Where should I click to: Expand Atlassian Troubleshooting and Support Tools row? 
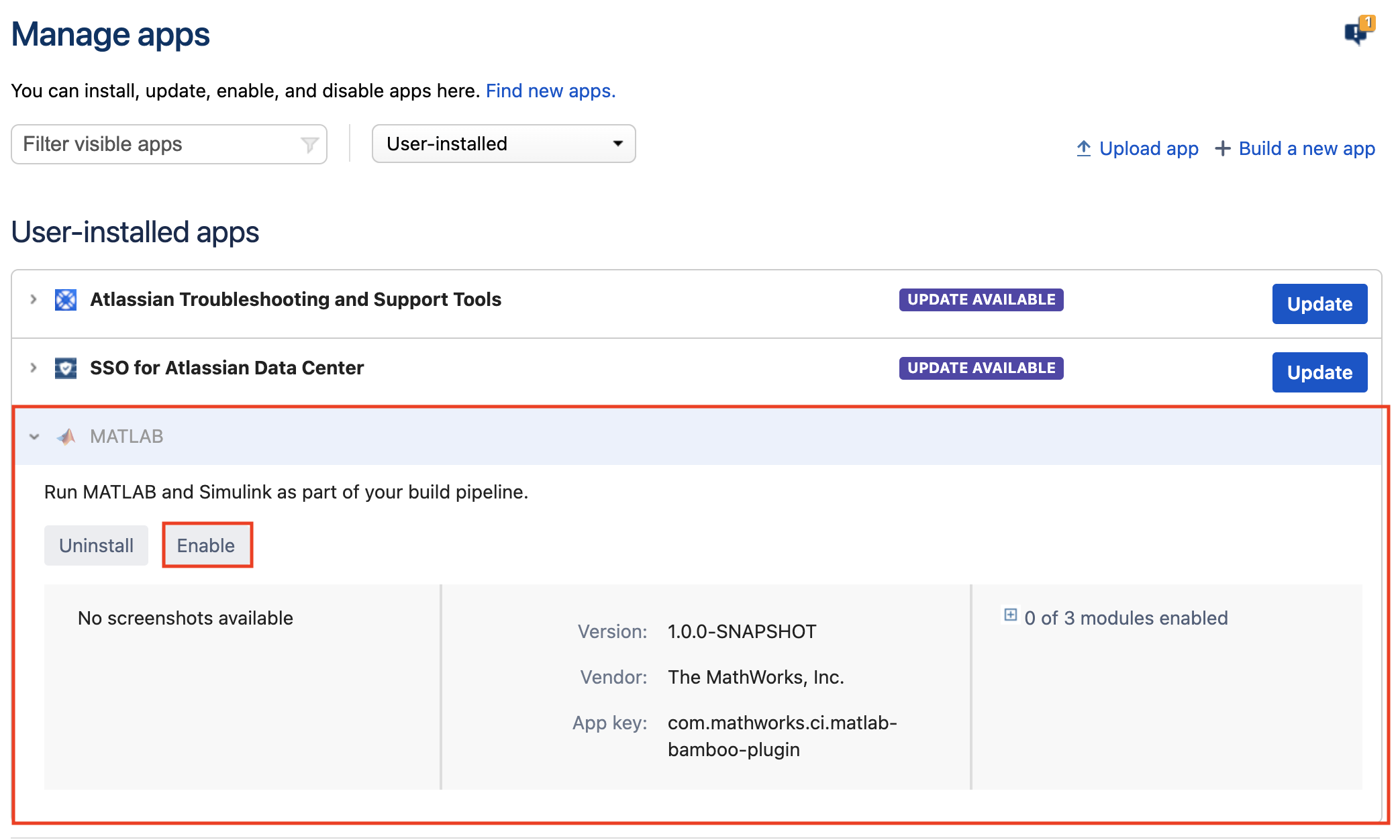pyautogui.click(x=34, y=300)
